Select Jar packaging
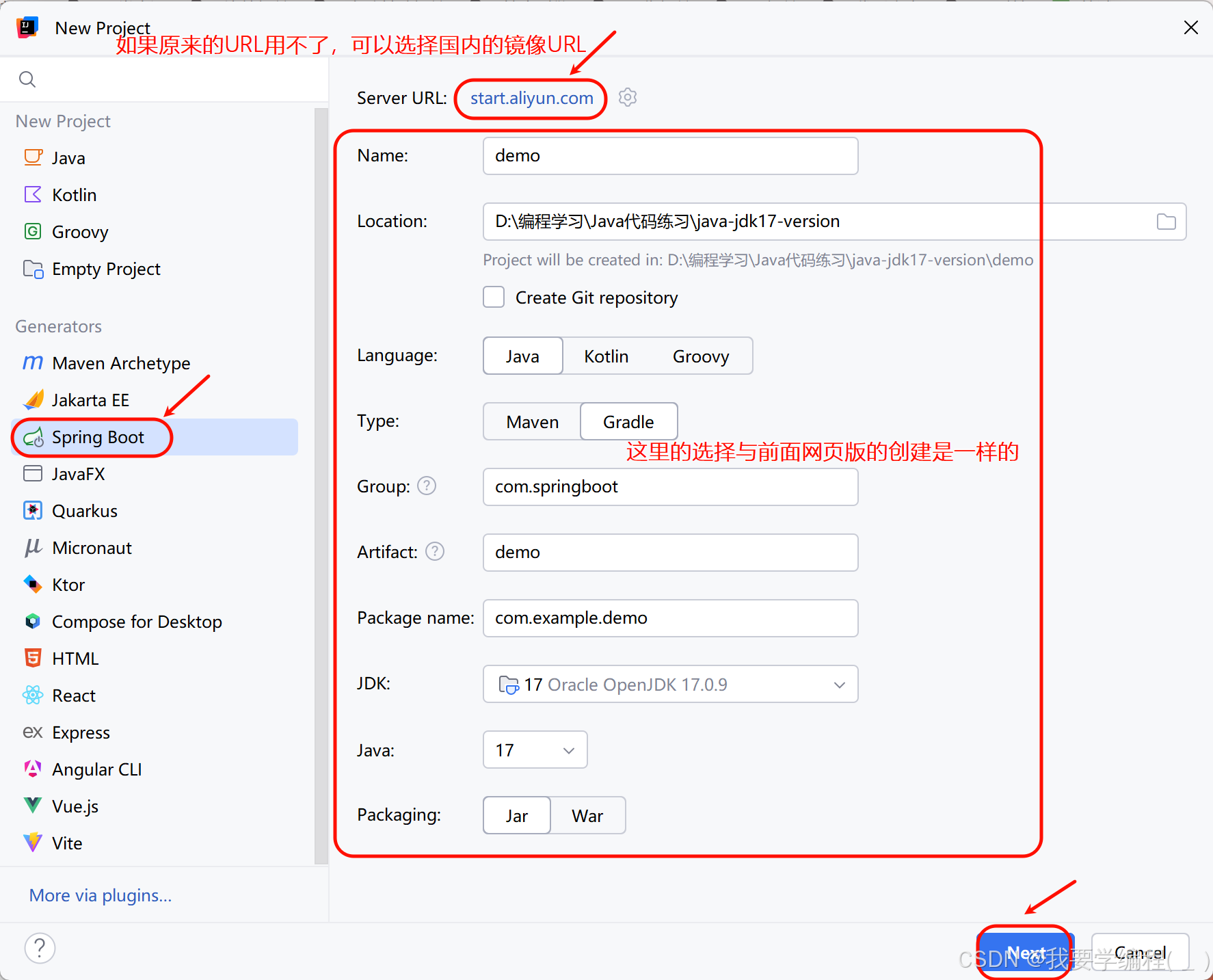This screenshot has height=980, width=1213. [517, 816]
